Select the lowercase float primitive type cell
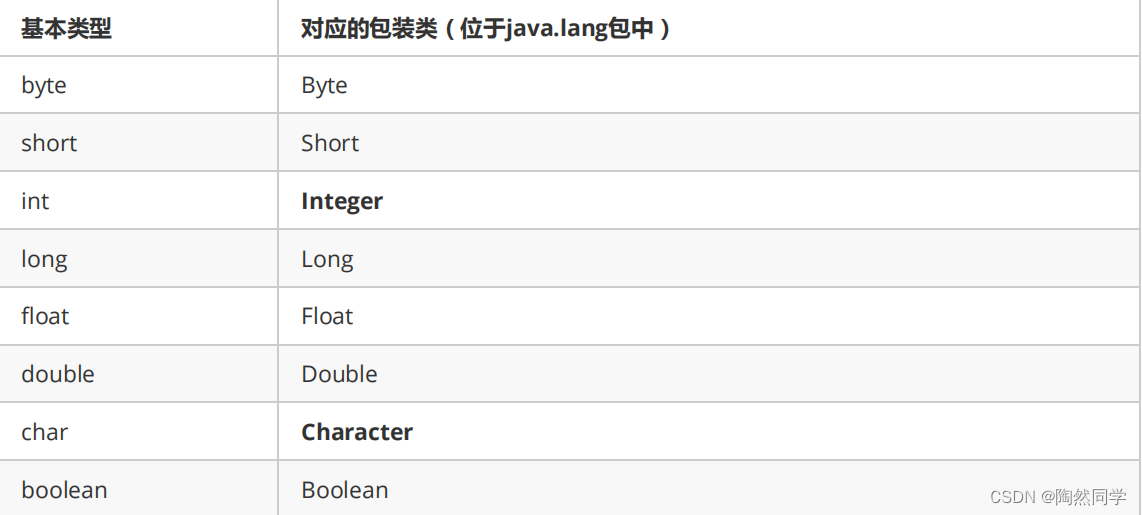 45,317
